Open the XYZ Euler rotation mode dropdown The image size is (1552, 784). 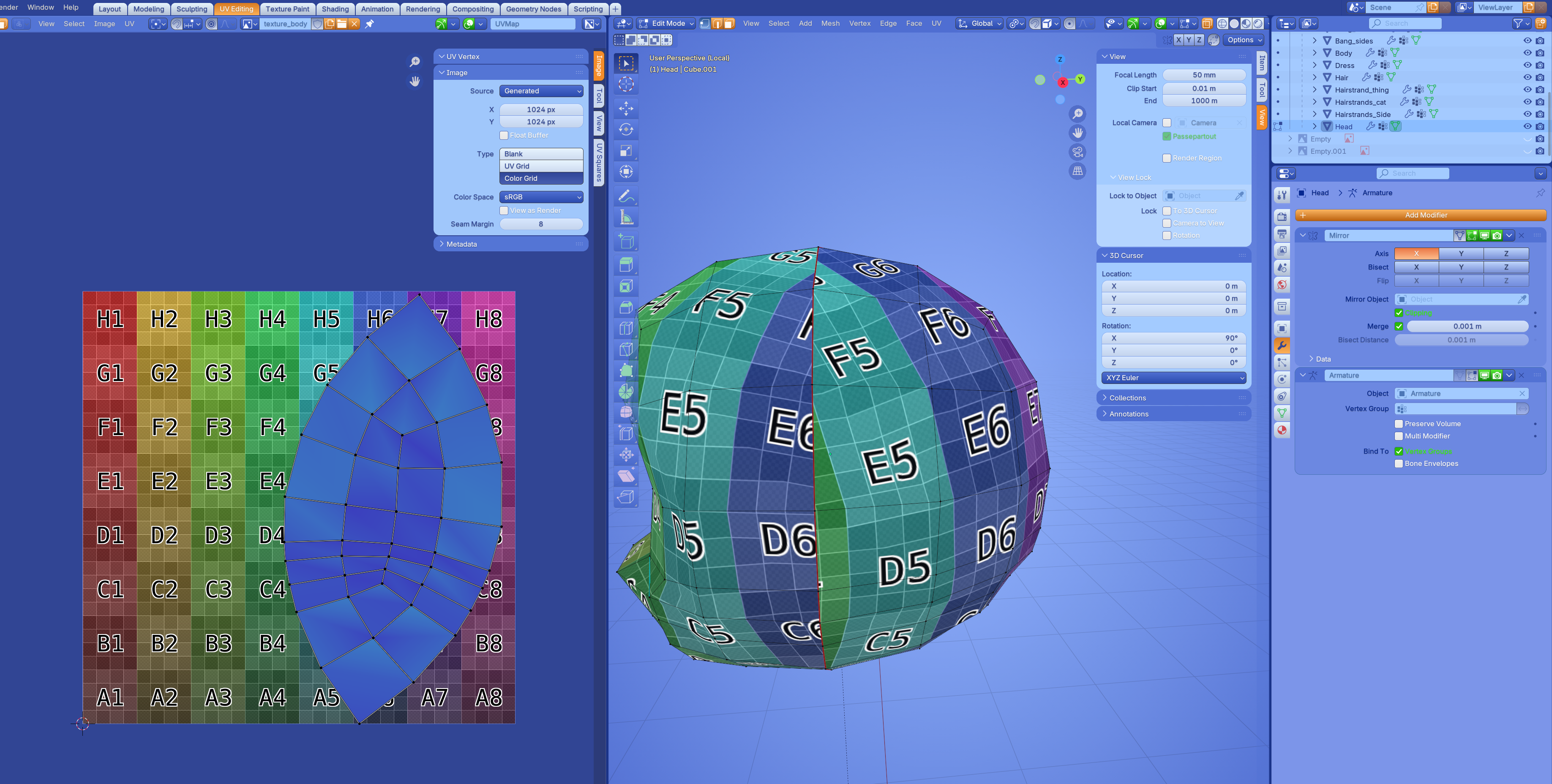click(x=1173, y=378)
